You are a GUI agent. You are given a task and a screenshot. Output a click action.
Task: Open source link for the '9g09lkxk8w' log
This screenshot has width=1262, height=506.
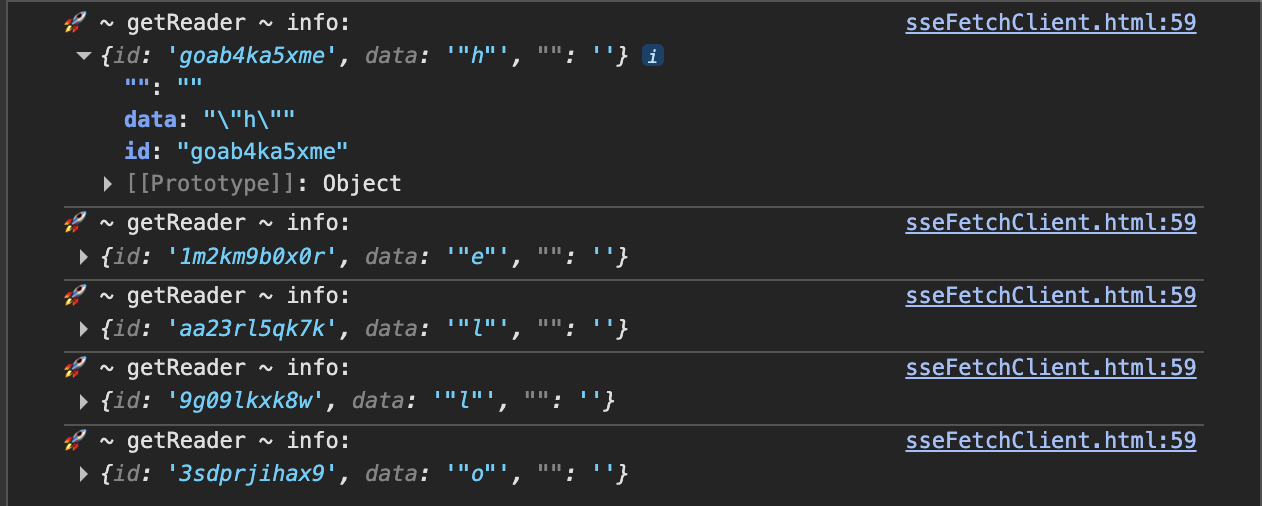pos(1050,368)
